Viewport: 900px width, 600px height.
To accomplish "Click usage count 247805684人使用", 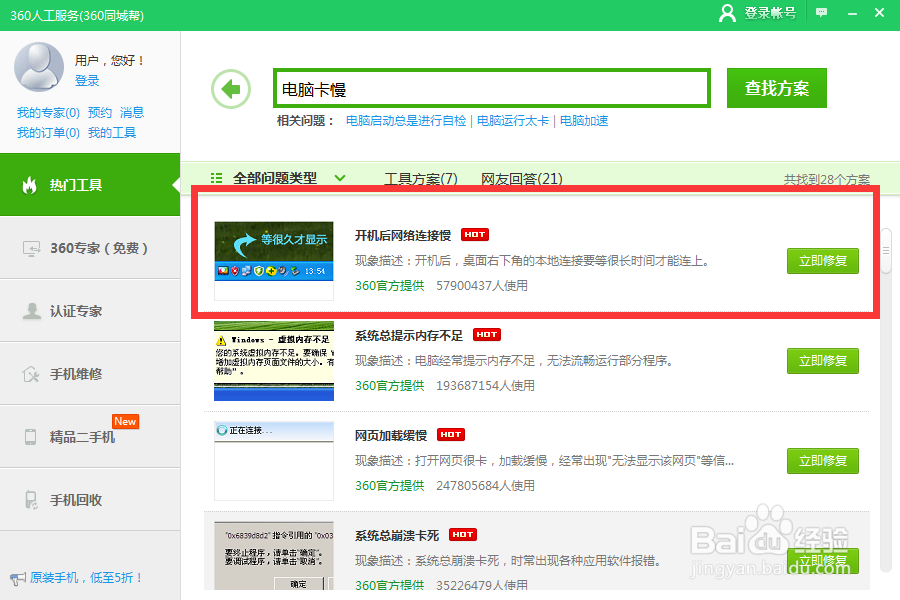I will 486,485.
